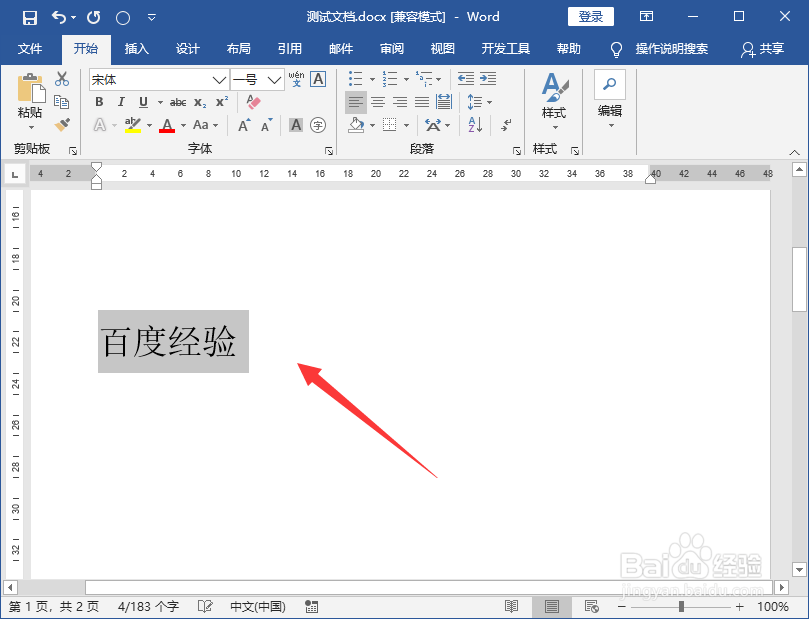
Task: Apply numbered list
Action: (390, 79)
